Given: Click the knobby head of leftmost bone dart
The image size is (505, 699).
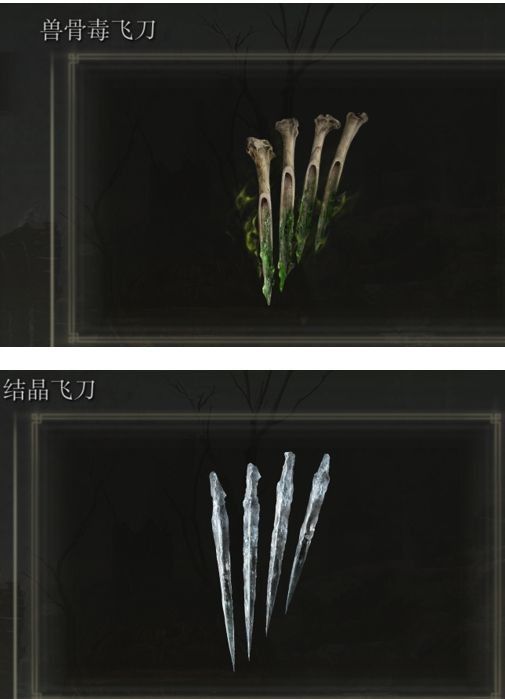Looking at the screenshot, I should [260, 148].
